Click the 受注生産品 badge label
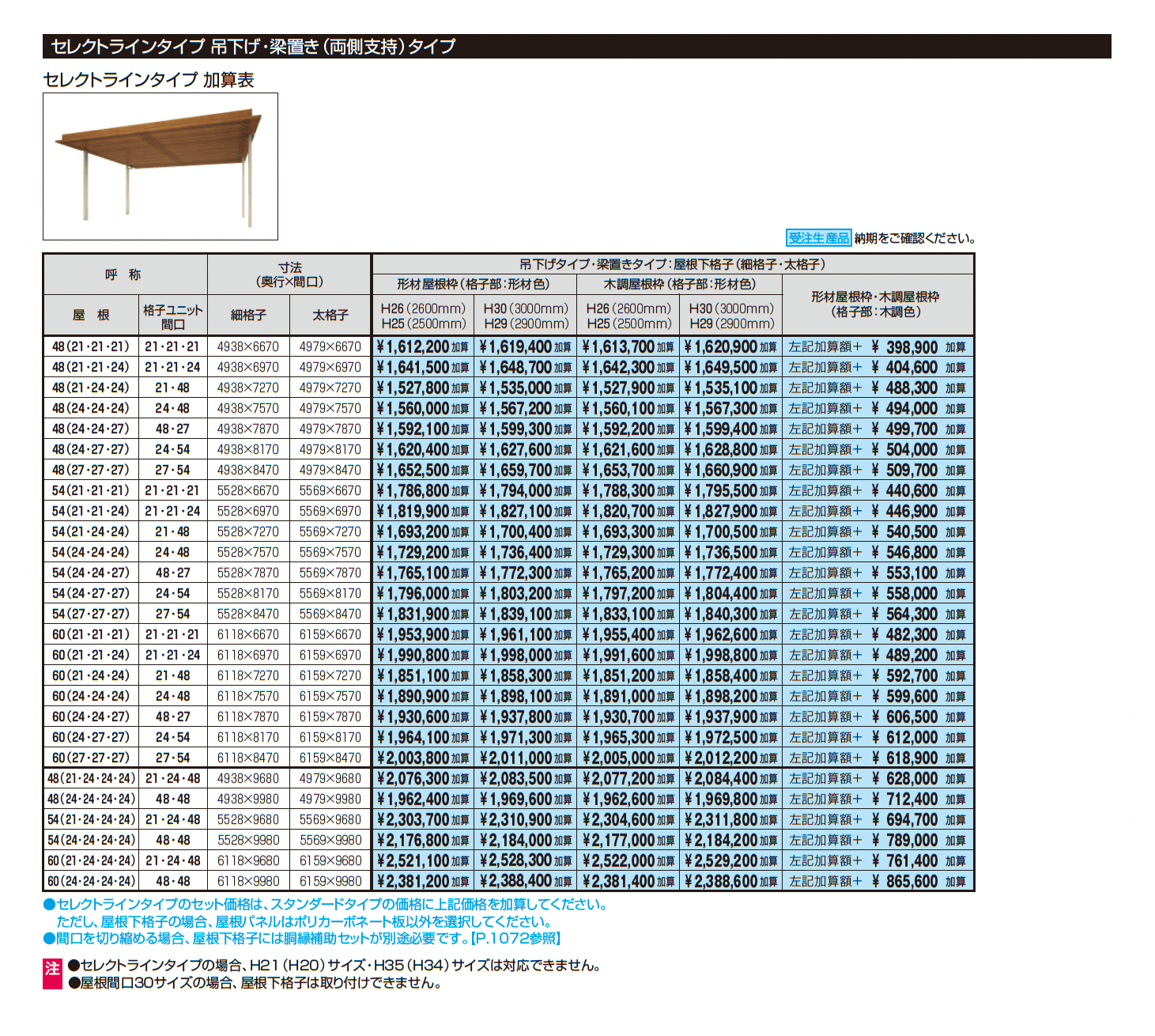 [x=818, y=238]
